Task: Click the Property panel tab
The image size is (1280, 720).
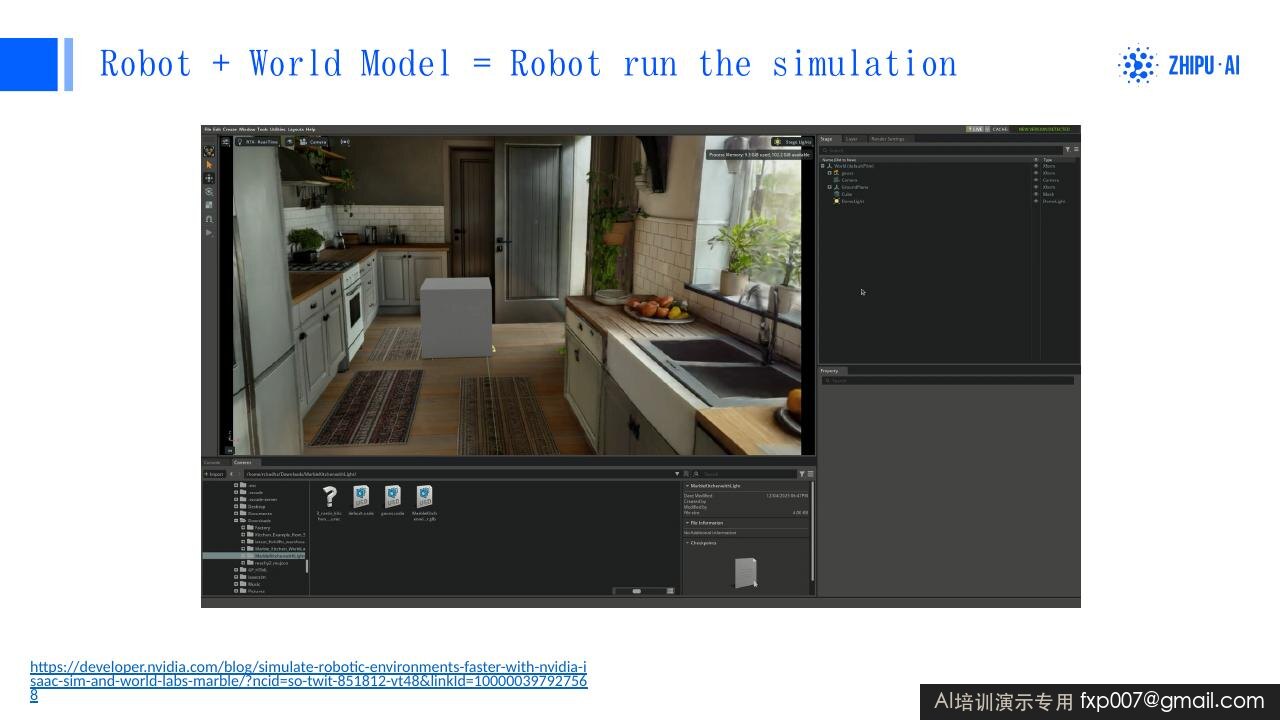Action: point(831,371)
